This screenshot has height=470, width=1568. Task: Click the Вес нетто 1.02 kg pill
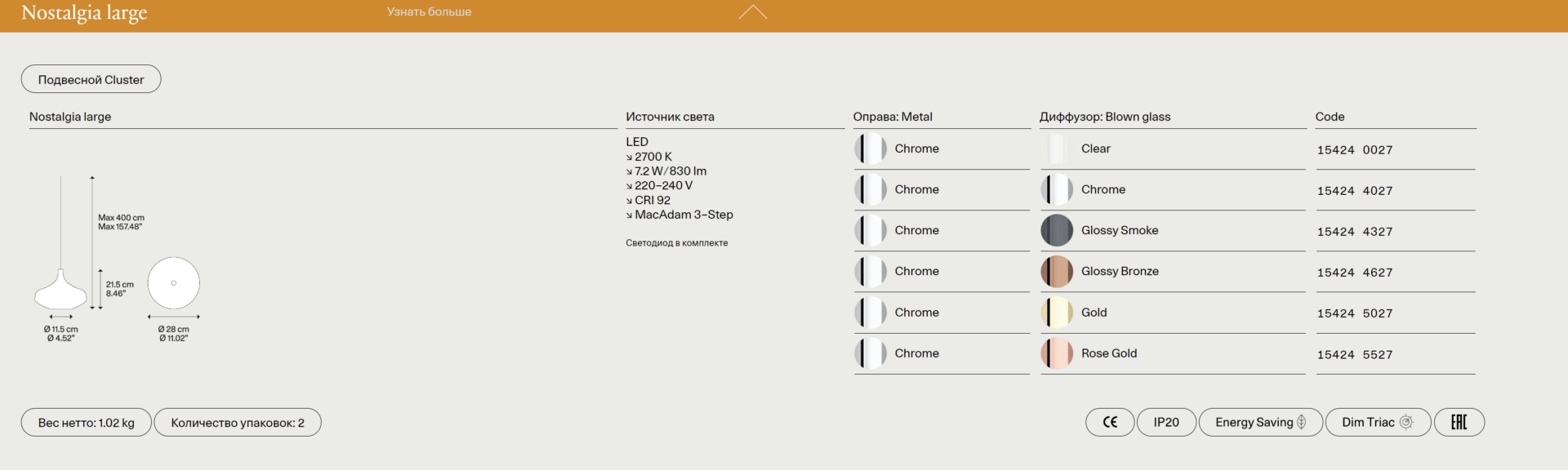pyautogui.click(x=86, y=423)
